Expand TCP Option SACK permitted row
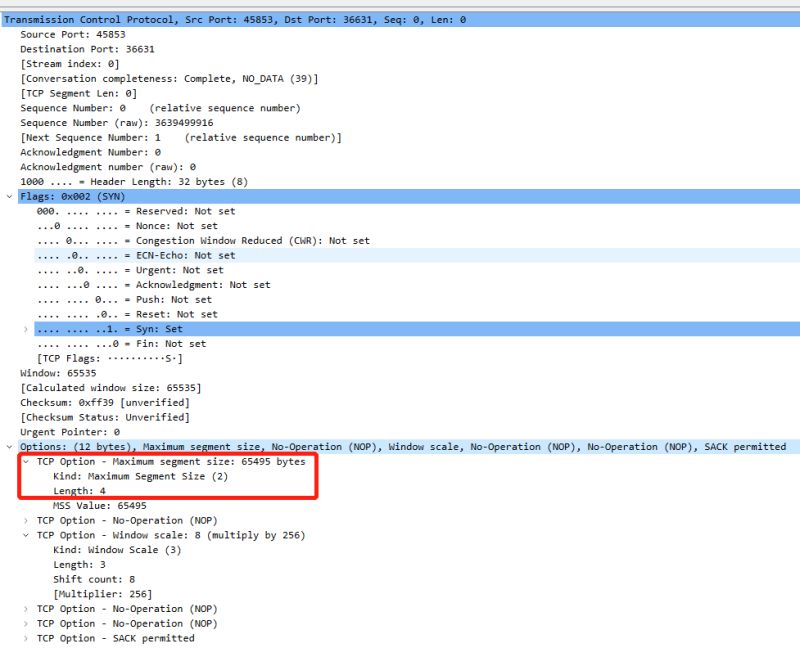Viewport: 800px width, 648px height. click(x=26, y=638)
